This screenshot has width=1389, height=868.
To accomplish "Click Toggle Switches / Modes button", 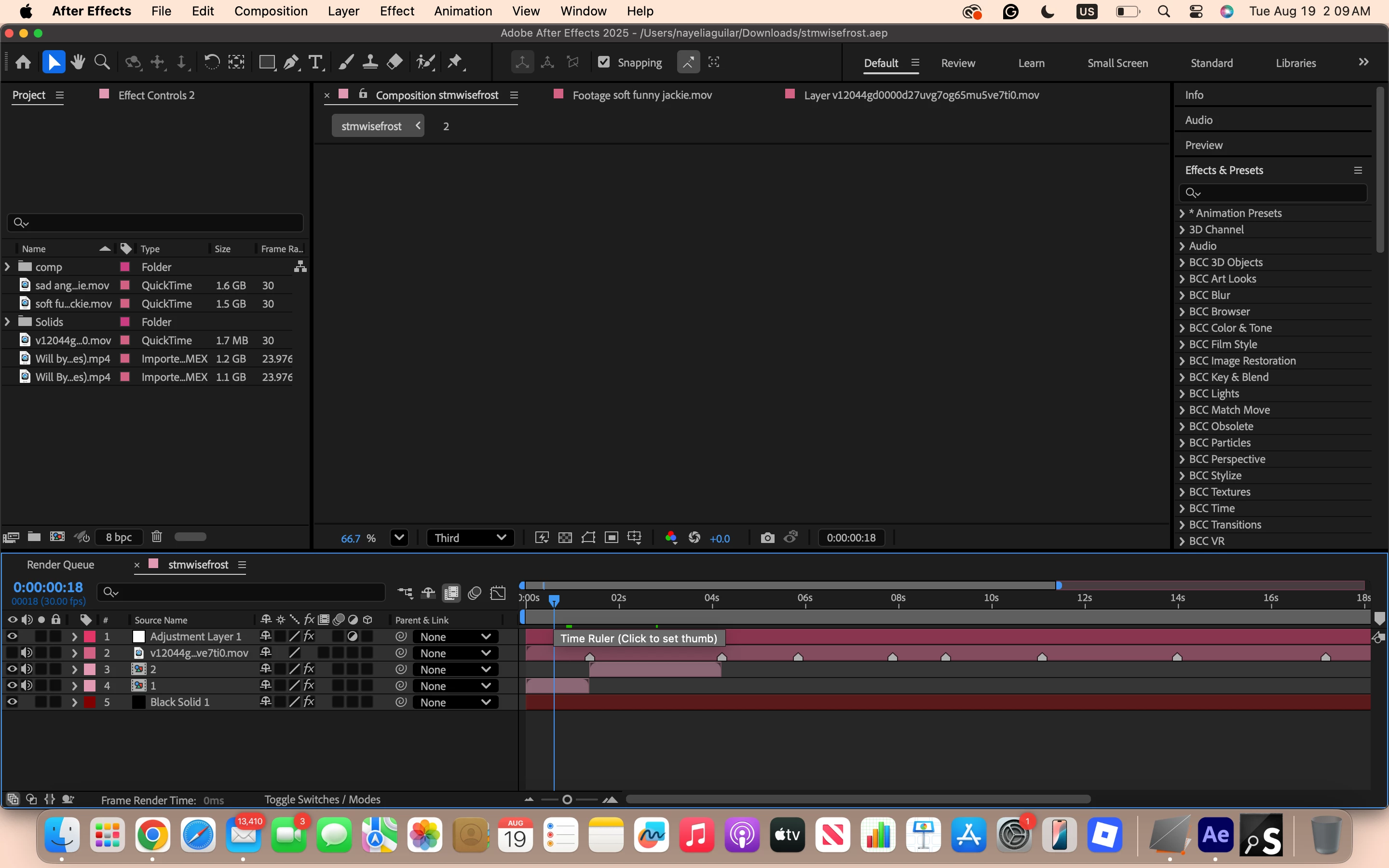I will pyautogui.click(x=322, y=799).
